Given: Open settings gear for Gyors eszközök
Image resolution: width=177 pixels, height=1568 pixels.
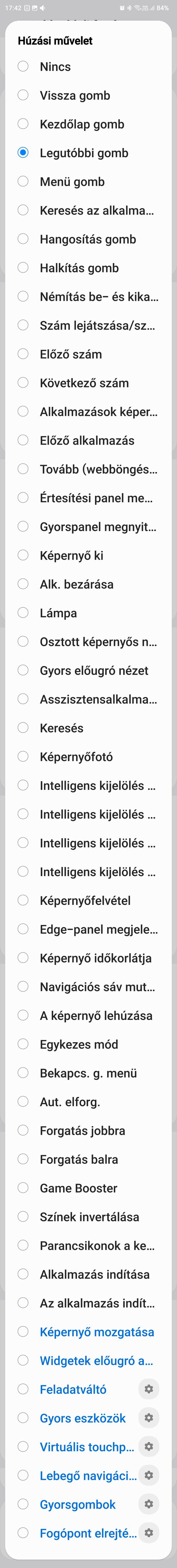Looking at the screenshot, I should pyautogui.click(x=149, y=1418).
